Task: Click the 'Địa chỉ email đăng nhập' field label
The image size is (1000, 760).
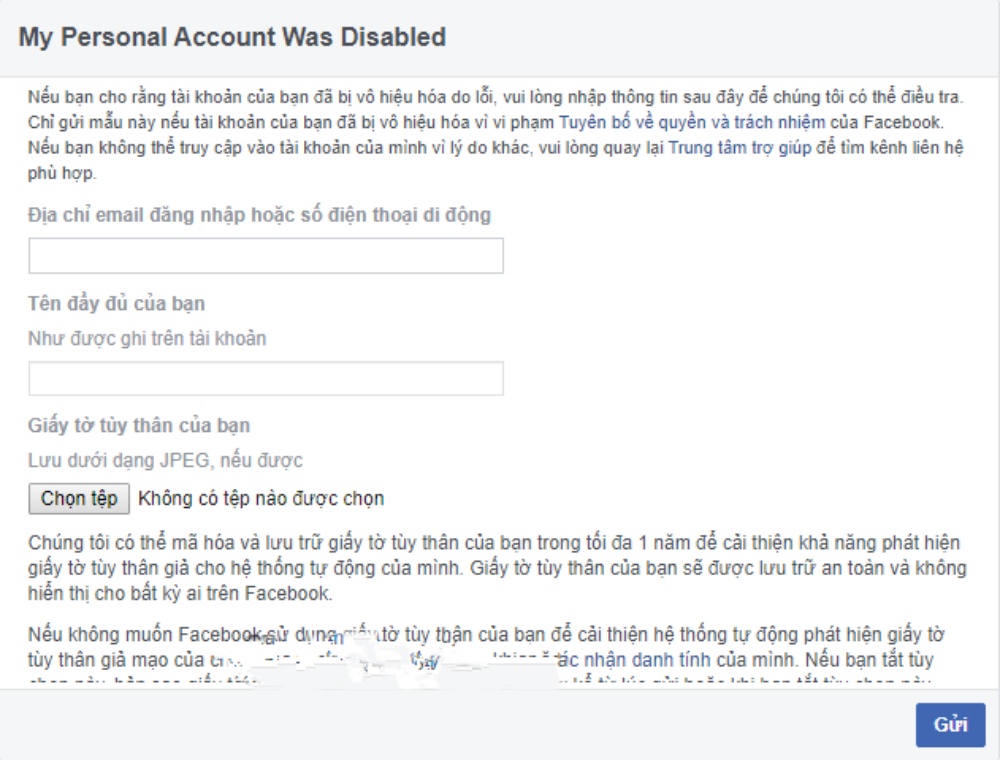Action: coord(258,214)
